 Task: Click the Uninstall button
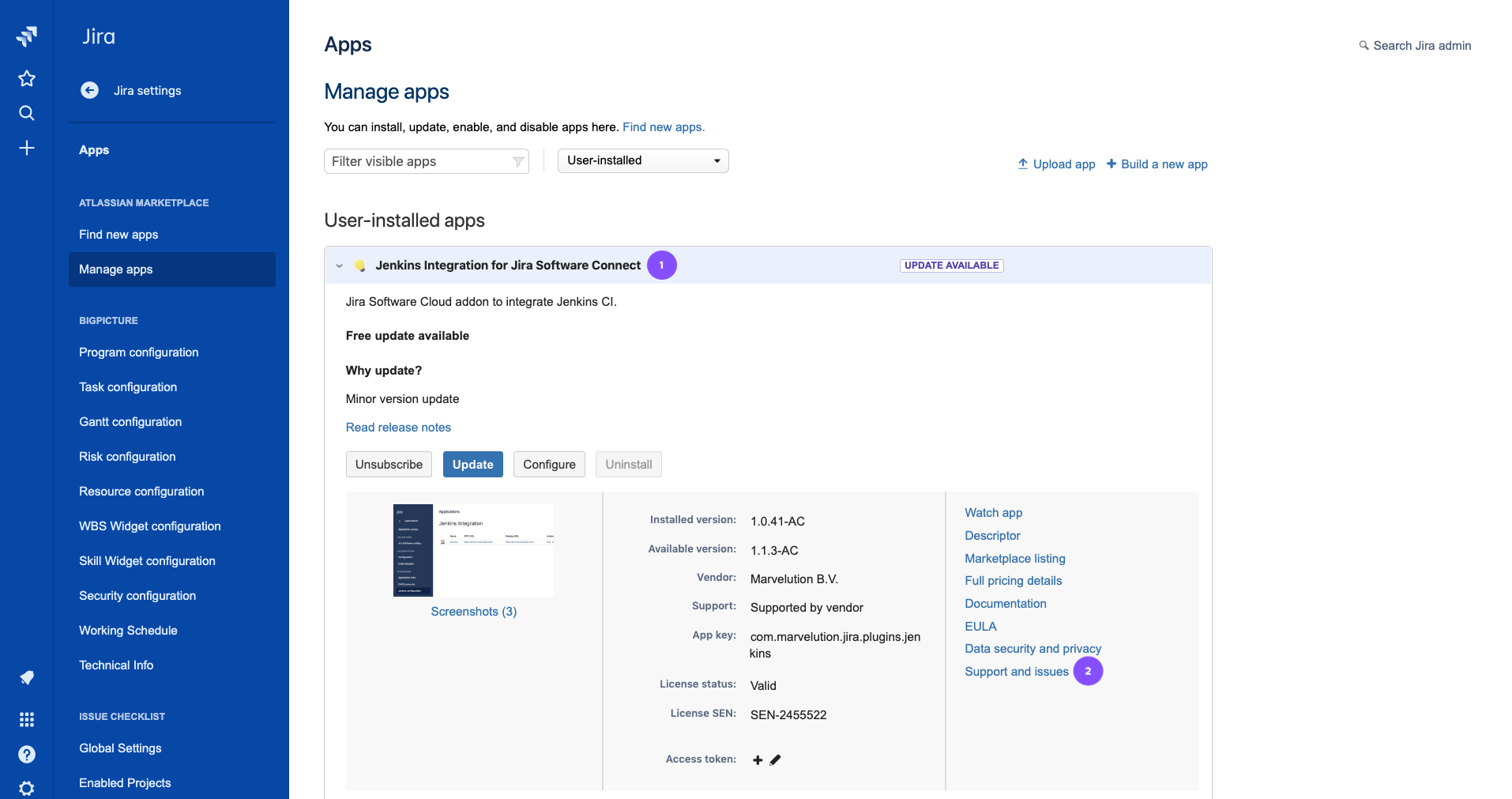629,465
